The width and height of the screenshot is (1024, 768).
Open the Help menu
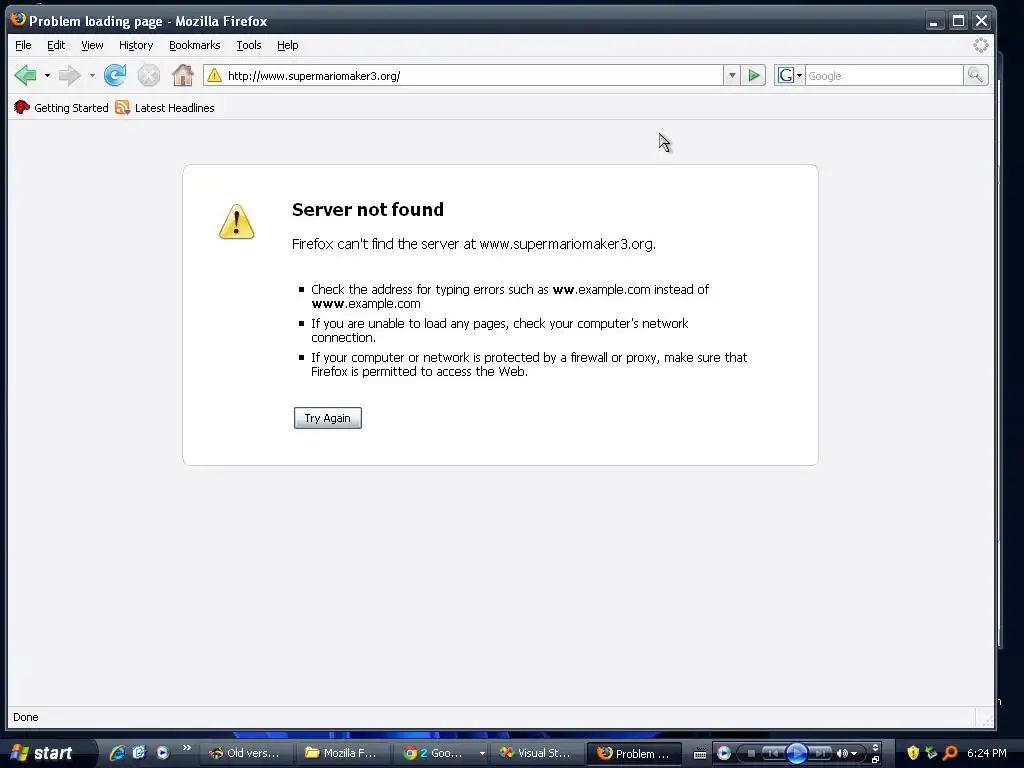click(x=287, y=45)
